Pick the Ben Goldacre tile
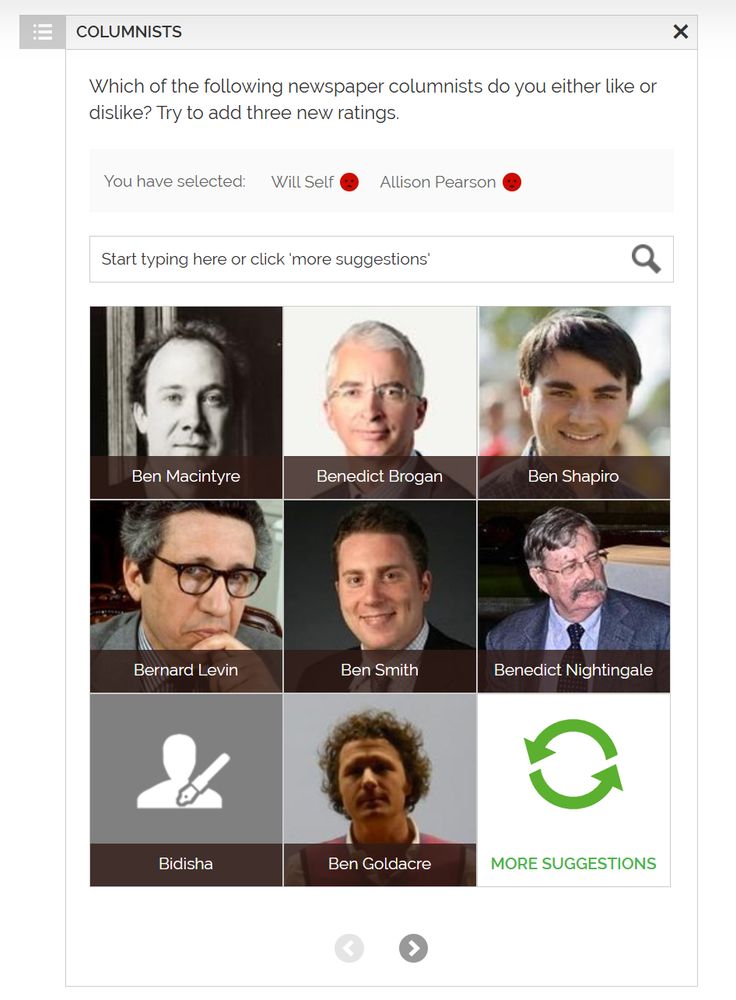Screen dimensions: 736x1000 pyautogui.click(x=379, y=790)
